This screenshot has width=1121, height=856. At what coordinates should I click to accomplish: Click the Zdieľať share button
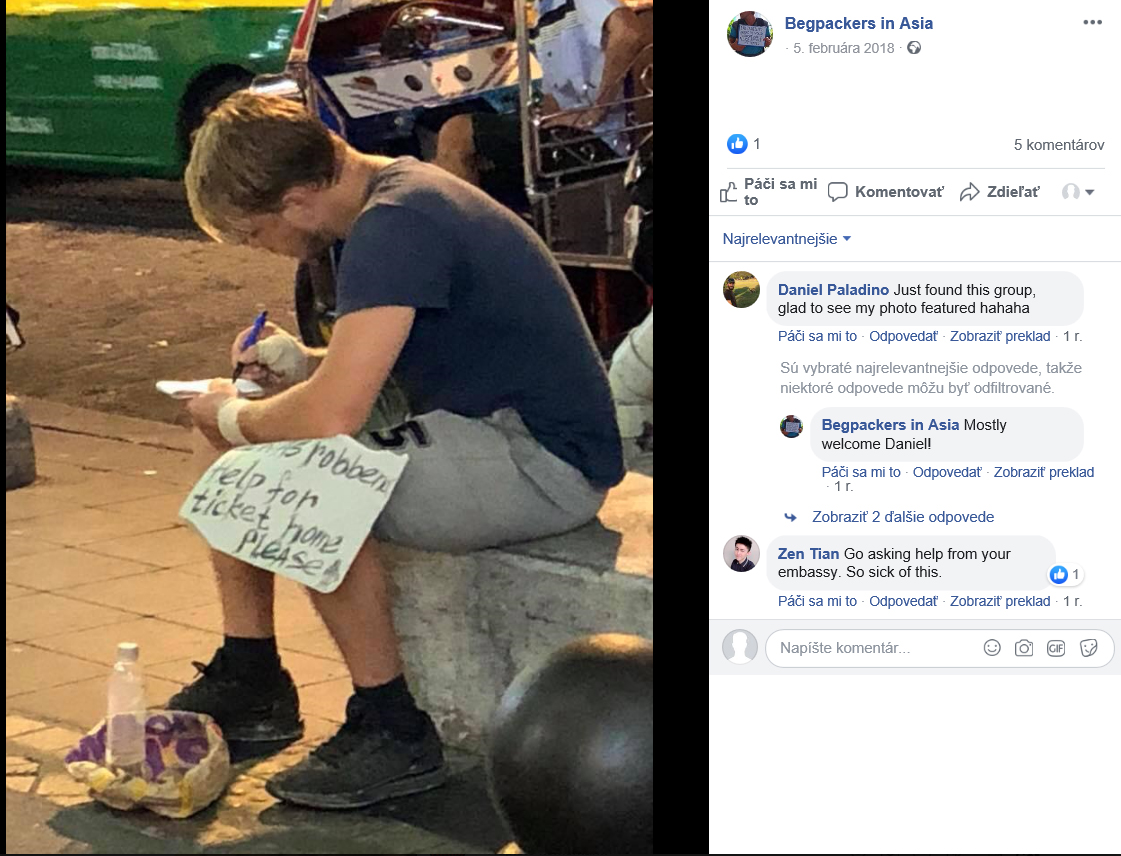pyautogui.click(x=999, y=192)
